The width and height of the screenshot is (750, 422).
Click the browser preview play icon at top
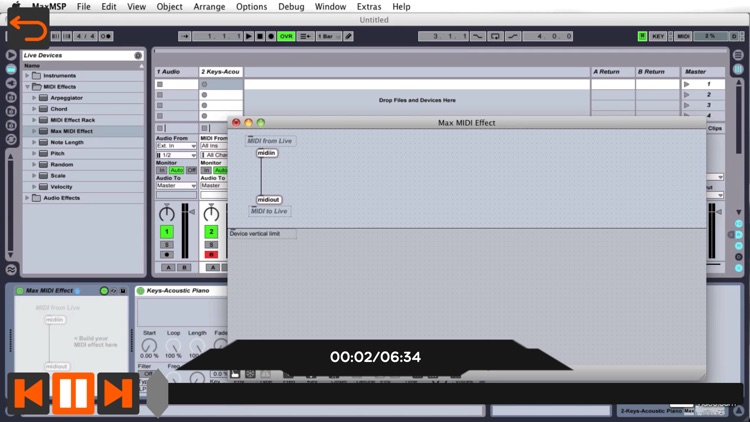pyautogui.click(x=11, y=55)
